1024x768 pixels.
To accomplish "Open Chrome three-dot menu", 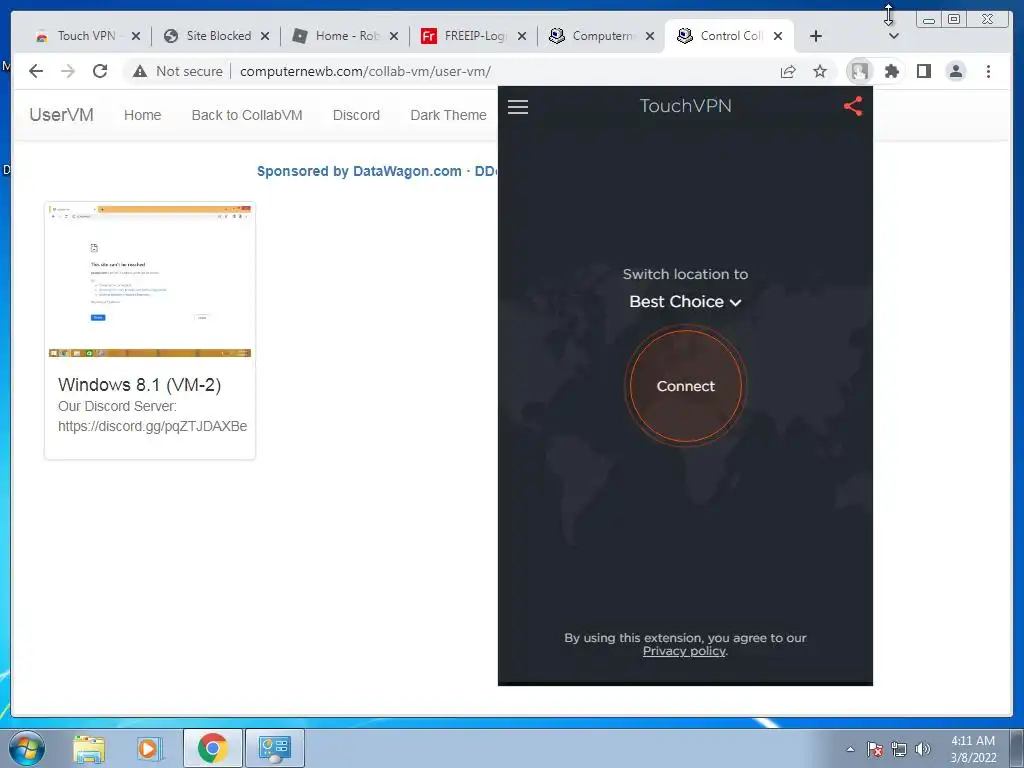I will pyautogui.click(x=988, y=71).
